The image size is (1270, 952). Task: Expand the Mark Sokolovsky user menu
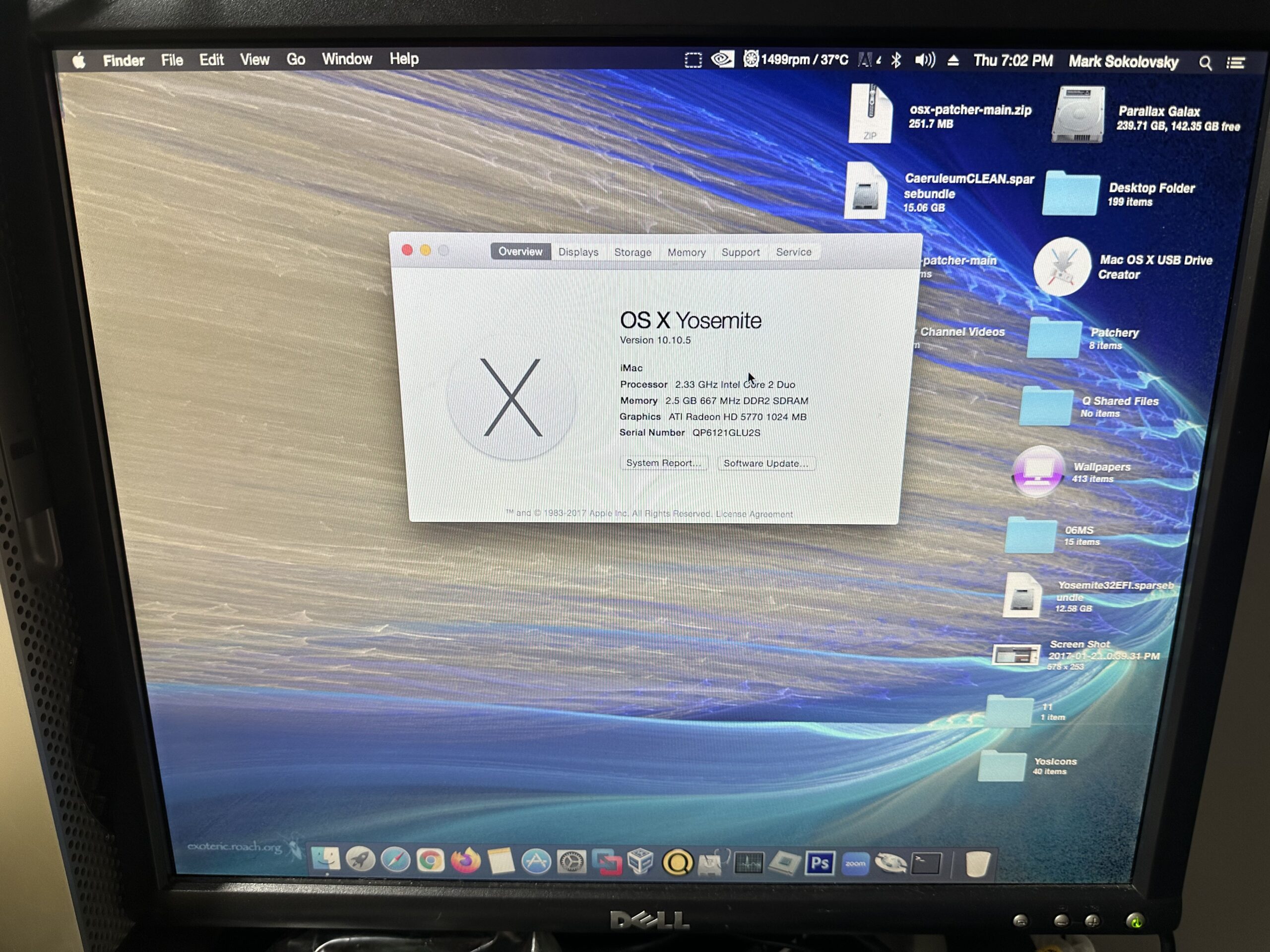click(1123, 61)
